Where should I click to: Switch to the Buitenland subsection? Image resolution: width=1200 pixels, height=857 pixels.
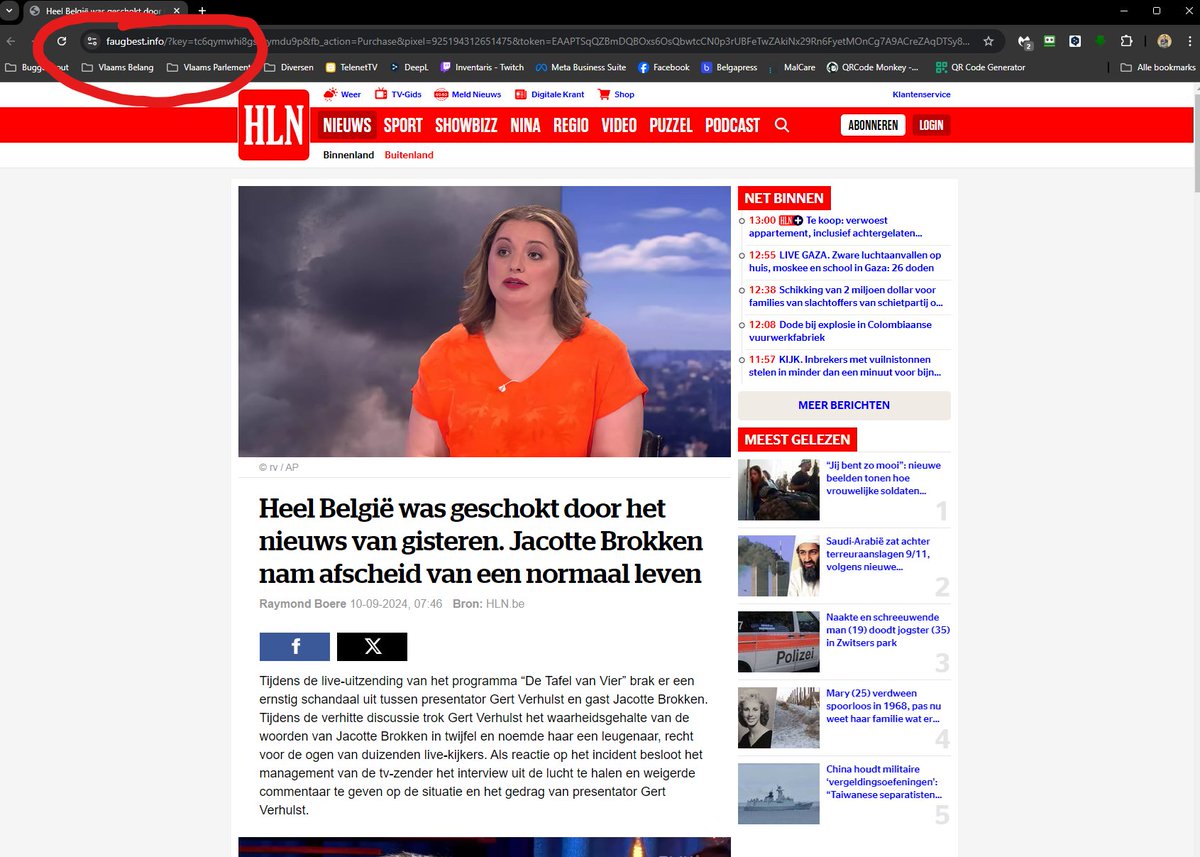click(409, 155)
